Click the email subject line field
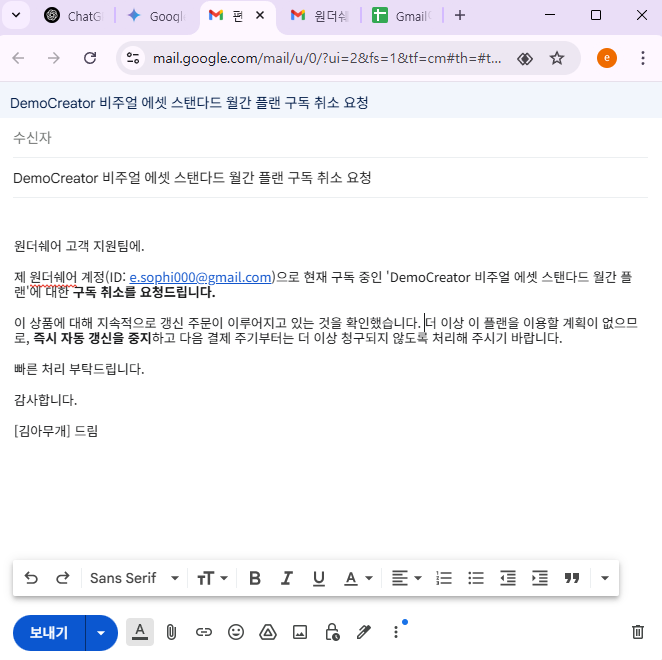The image size is (662, 660). pyautogui.click(x=330, y=178)
